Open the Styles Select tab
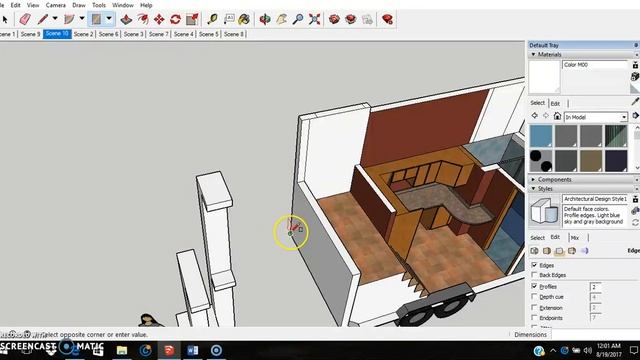 coord(538,238)
